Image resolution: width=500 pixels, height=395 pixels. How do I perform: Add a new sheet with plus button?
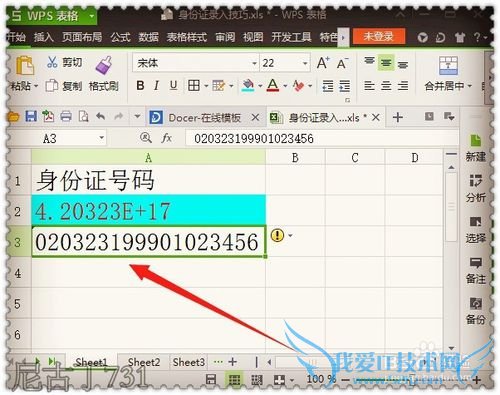coord(233,362)
